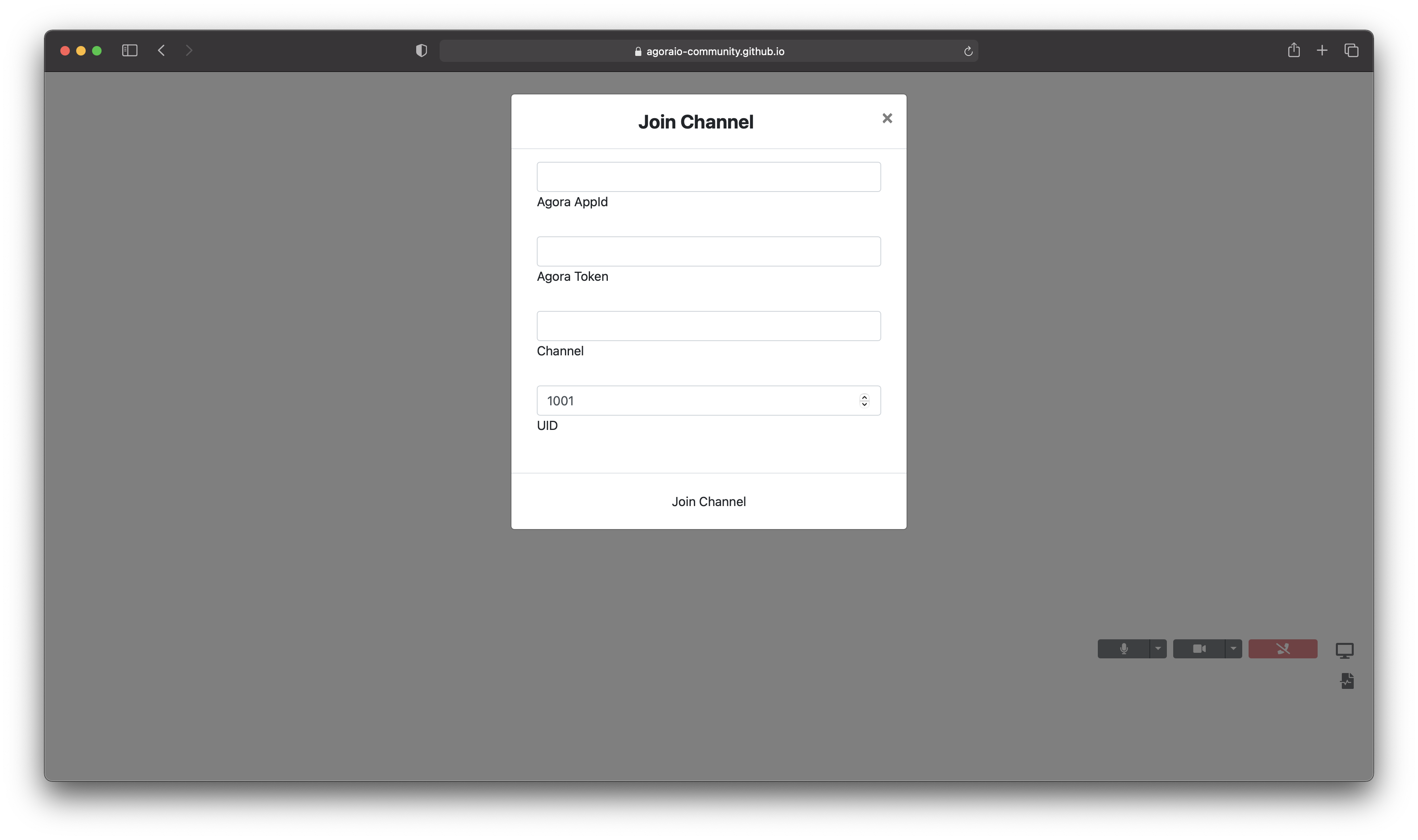Increment UID with the stepper arrows
This screenshot has height=840, width=1418.
tap(865, 397)
